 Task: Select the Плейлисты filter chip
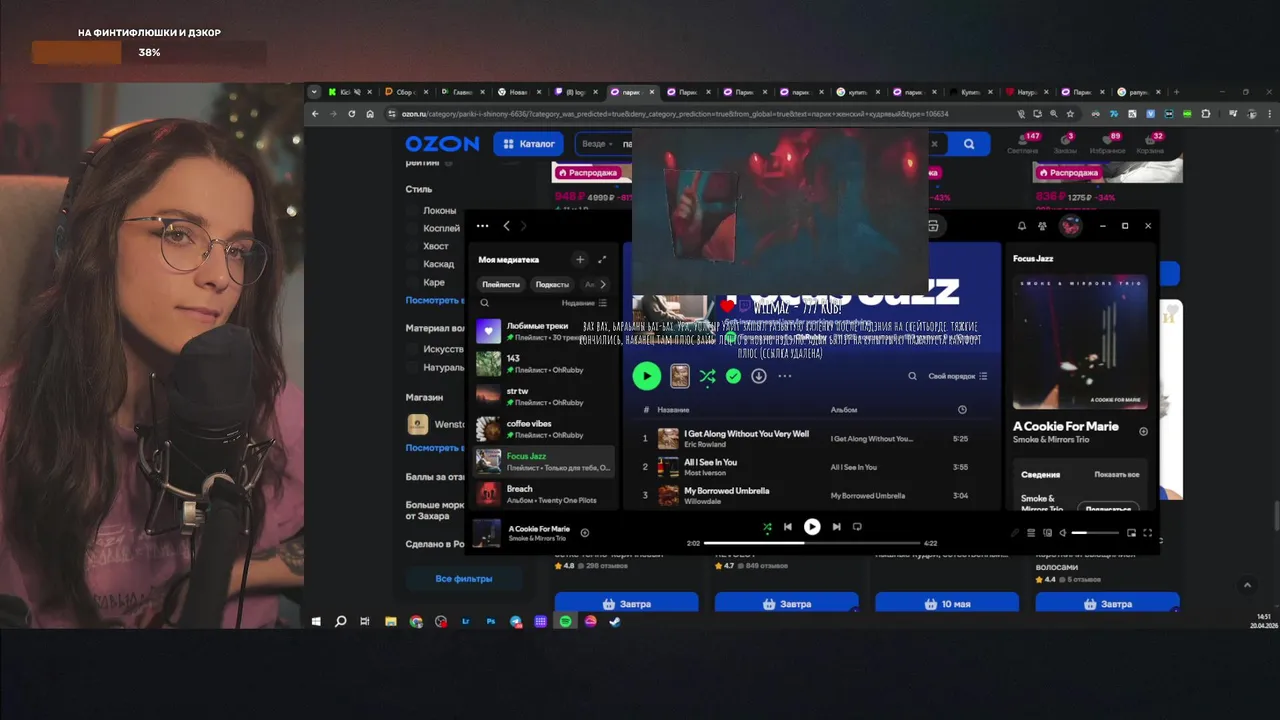point(501,284)
